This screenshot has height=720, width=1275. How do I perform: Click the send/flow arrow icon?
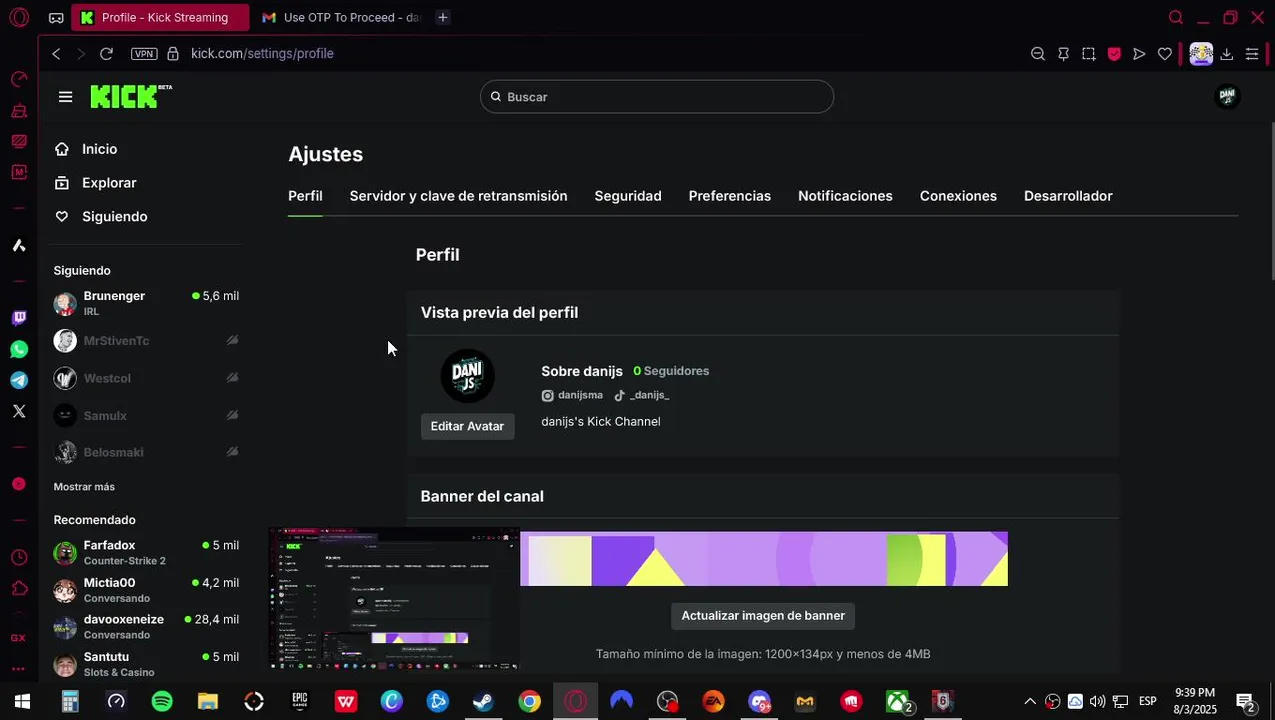click(x=1139, y=54)
